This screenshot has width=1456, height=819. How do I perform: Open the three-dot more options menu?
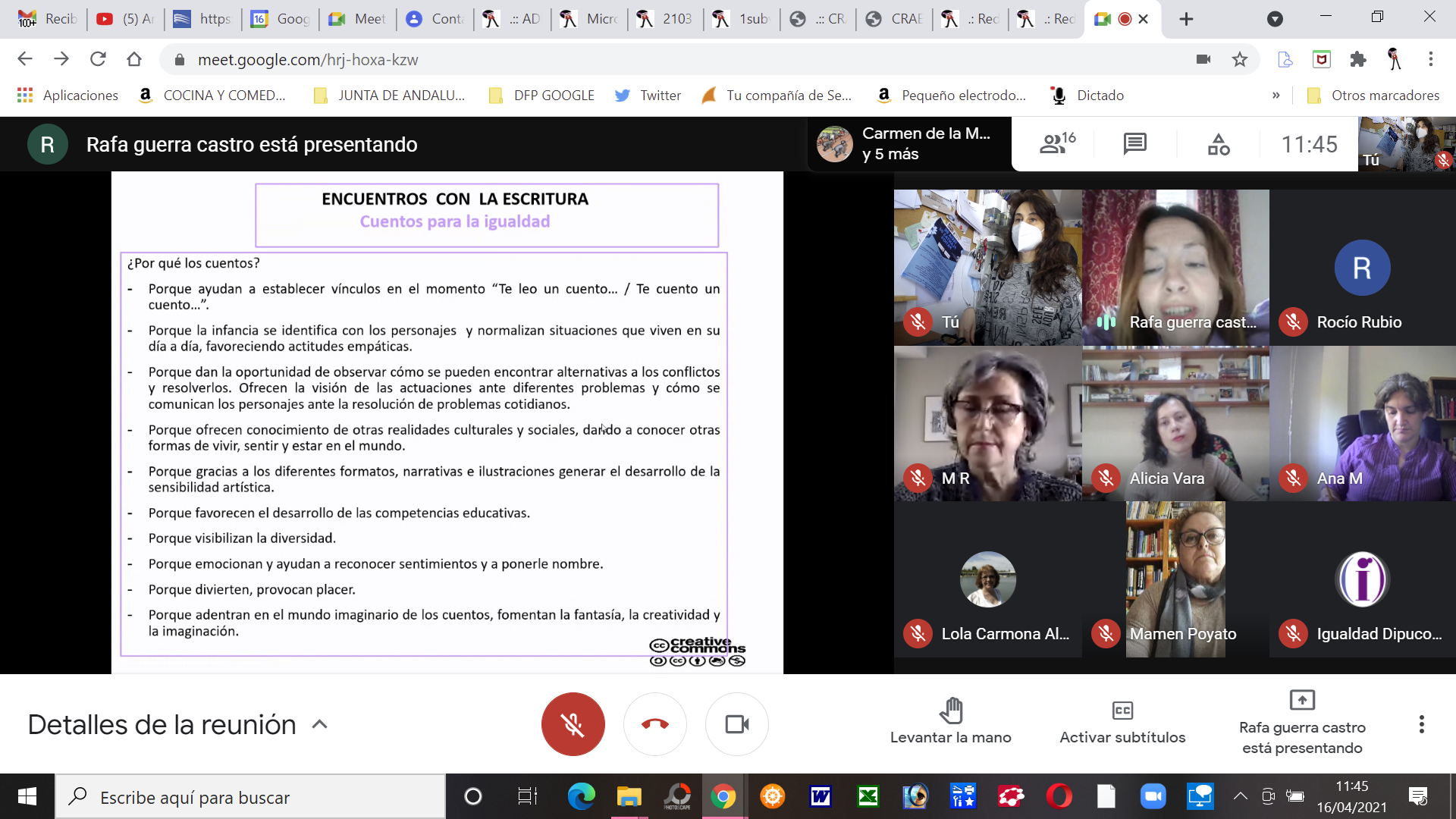[x=1421, y=724]
